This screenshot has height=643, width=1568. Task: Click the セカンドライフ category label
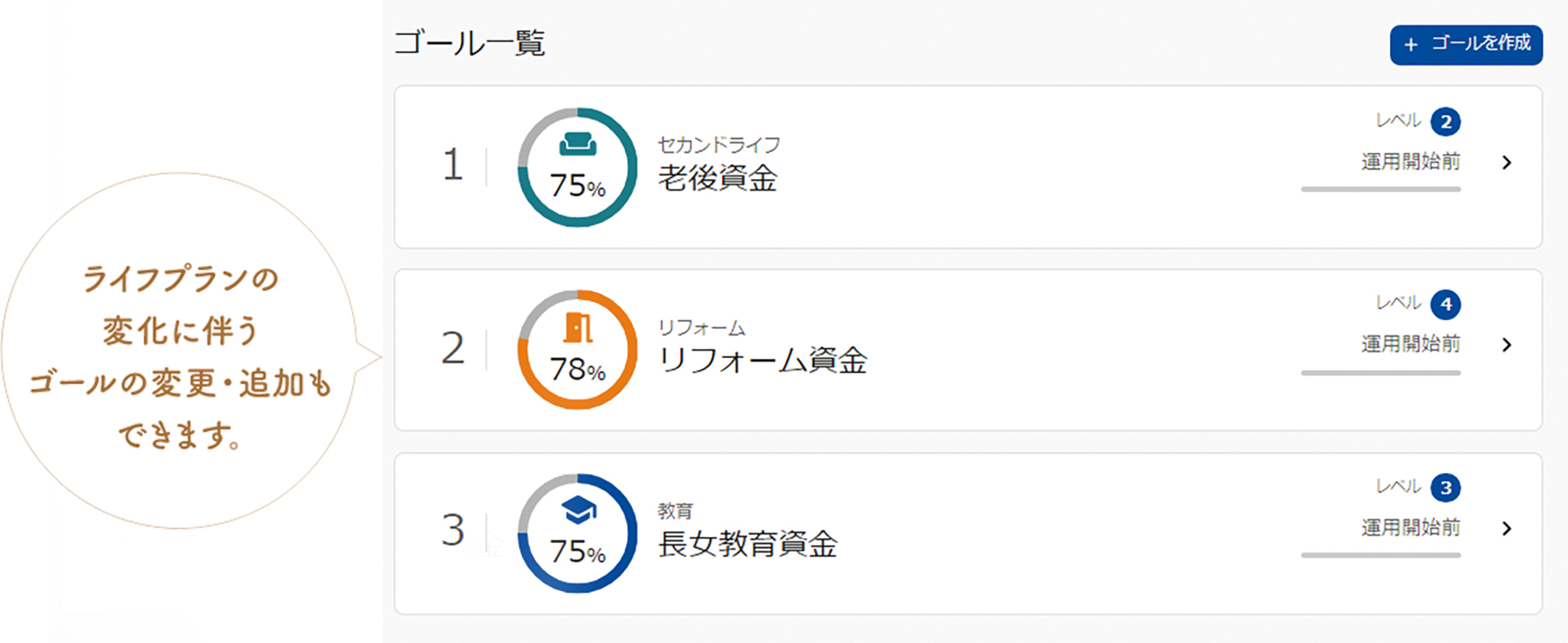718,144
